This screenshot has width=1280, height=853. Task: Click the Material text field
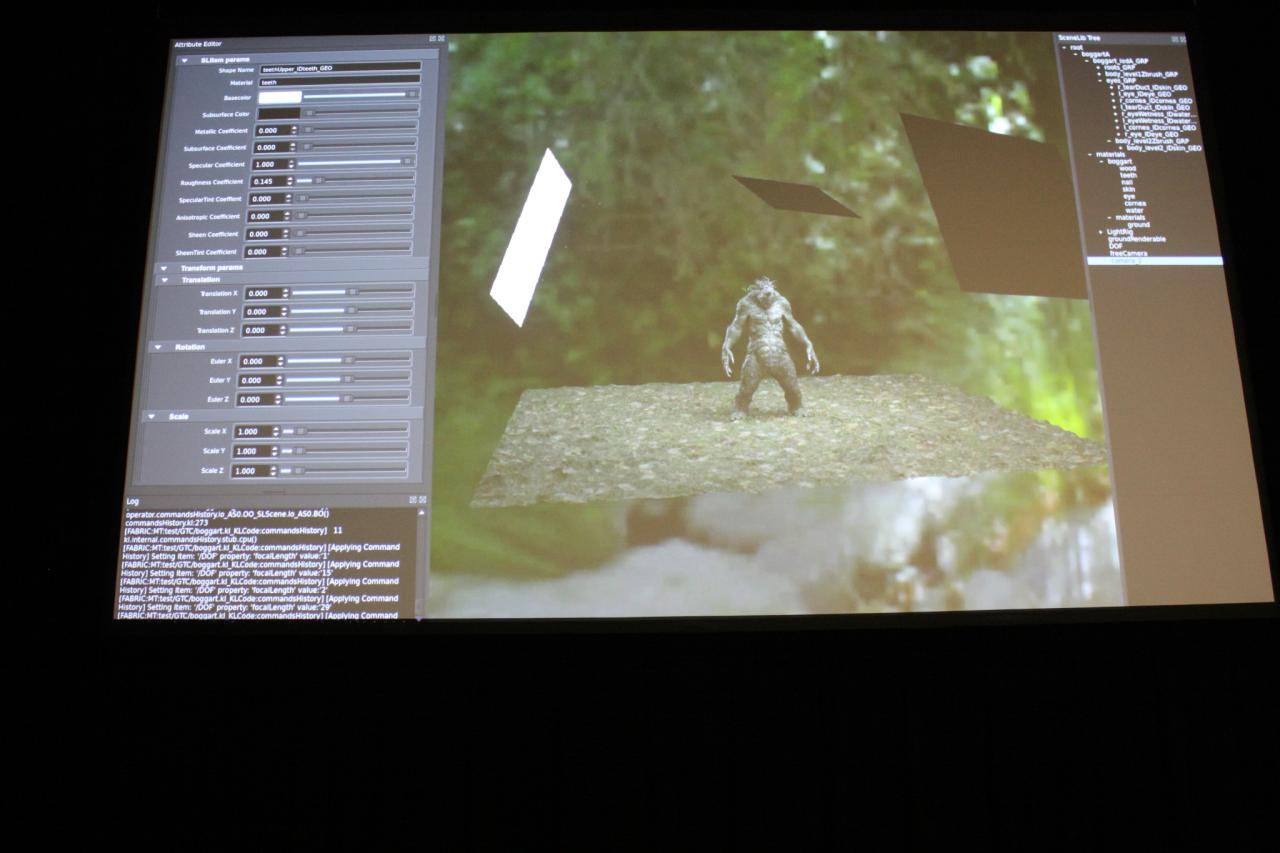point(340,81)
